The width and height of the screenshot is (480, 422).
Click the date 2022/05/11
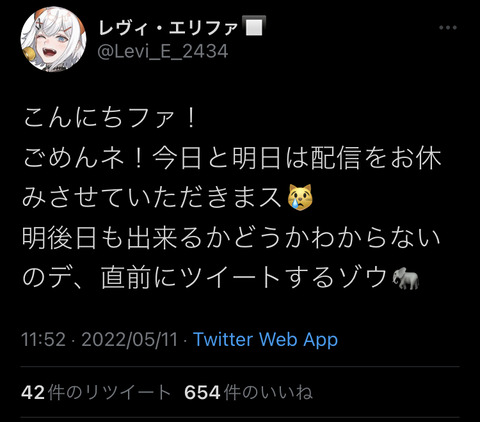click(x=129, y=339)
